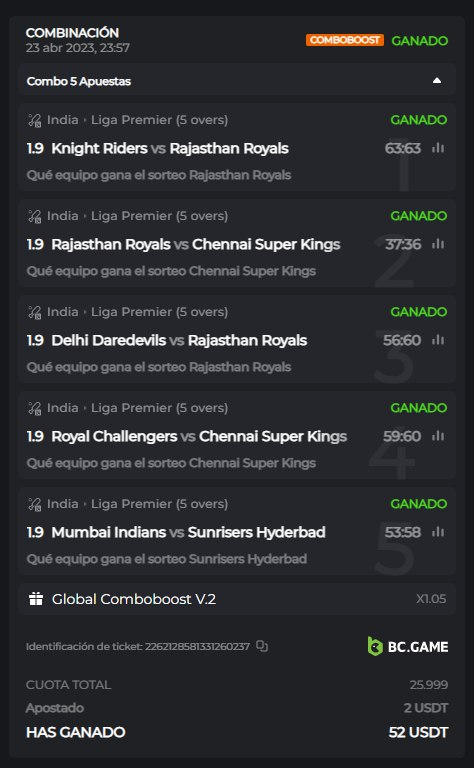The height and width of the screenshot is (768, 474).
Task: Click the orange COMBOBOOST badge
Action: [x=345, y=40]
